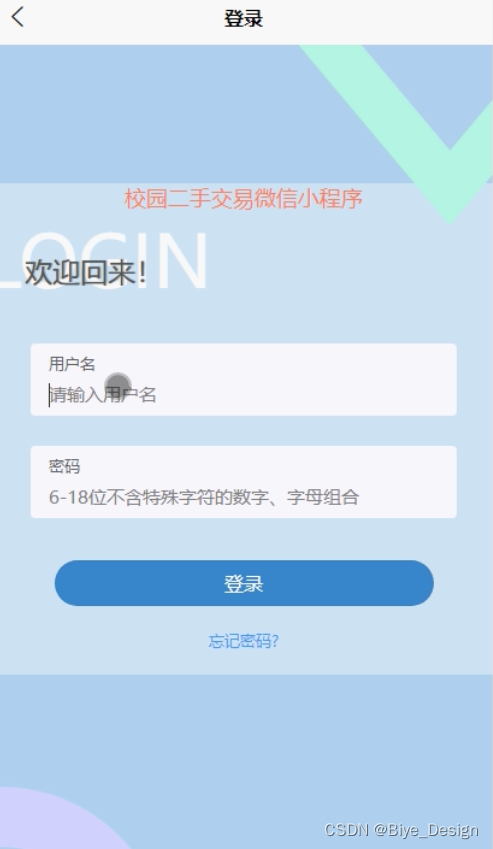Click the purple circle decoration at bottom
This screenshot has width=493, height=849.
click(60, 819)
